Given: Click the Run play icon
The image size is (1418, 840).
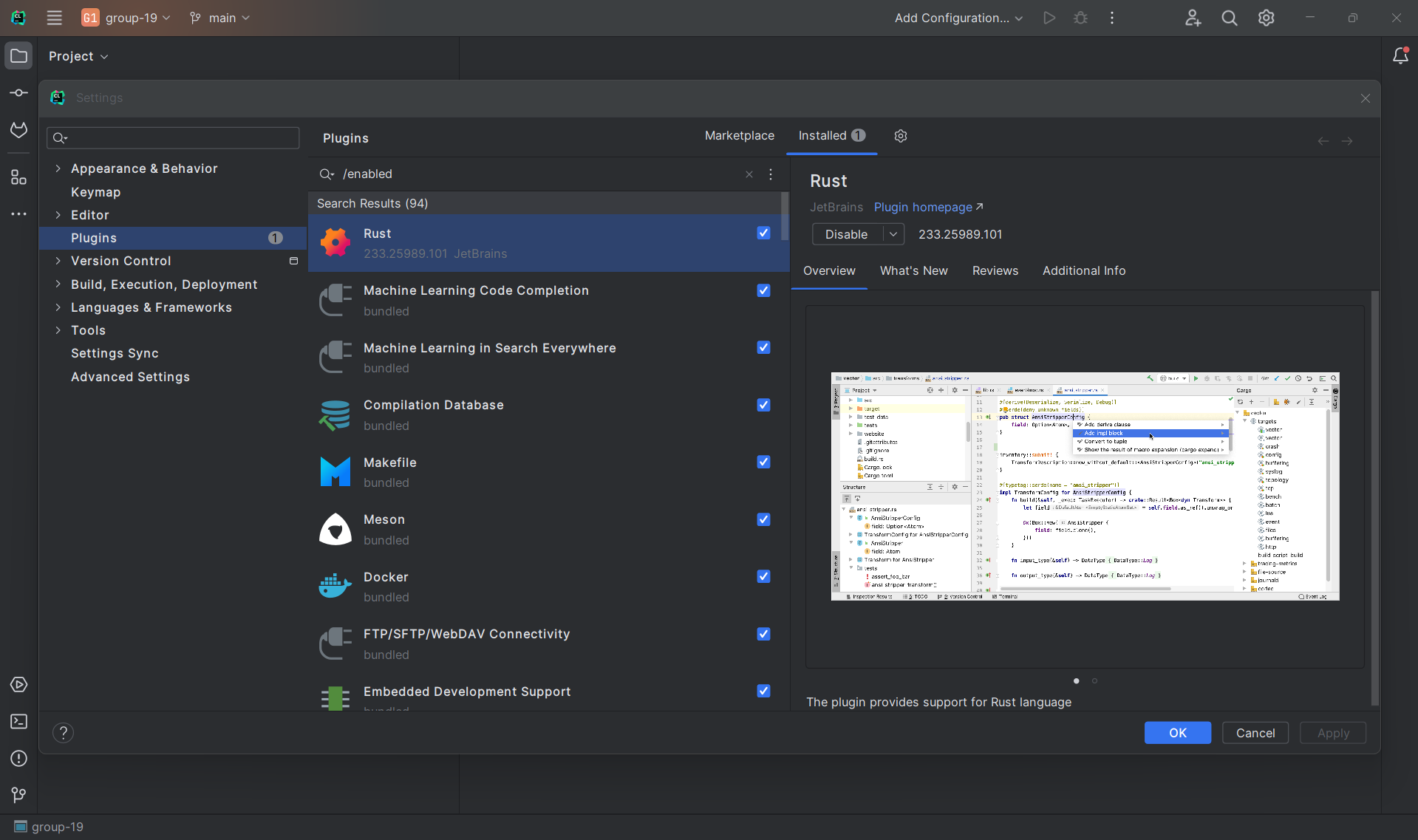Looking at the screenshot, I should point(1049,18).
